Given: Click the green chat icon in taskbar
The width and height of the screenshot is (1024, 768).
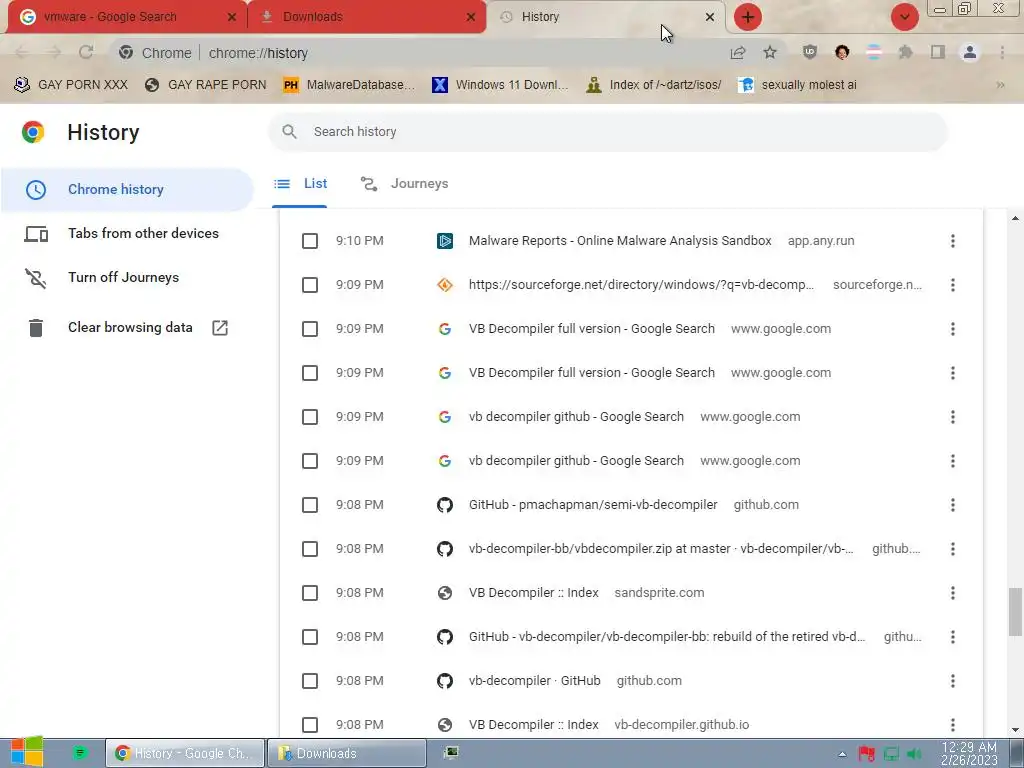Looking at the screenshot, I should click(x=80, y=754).
